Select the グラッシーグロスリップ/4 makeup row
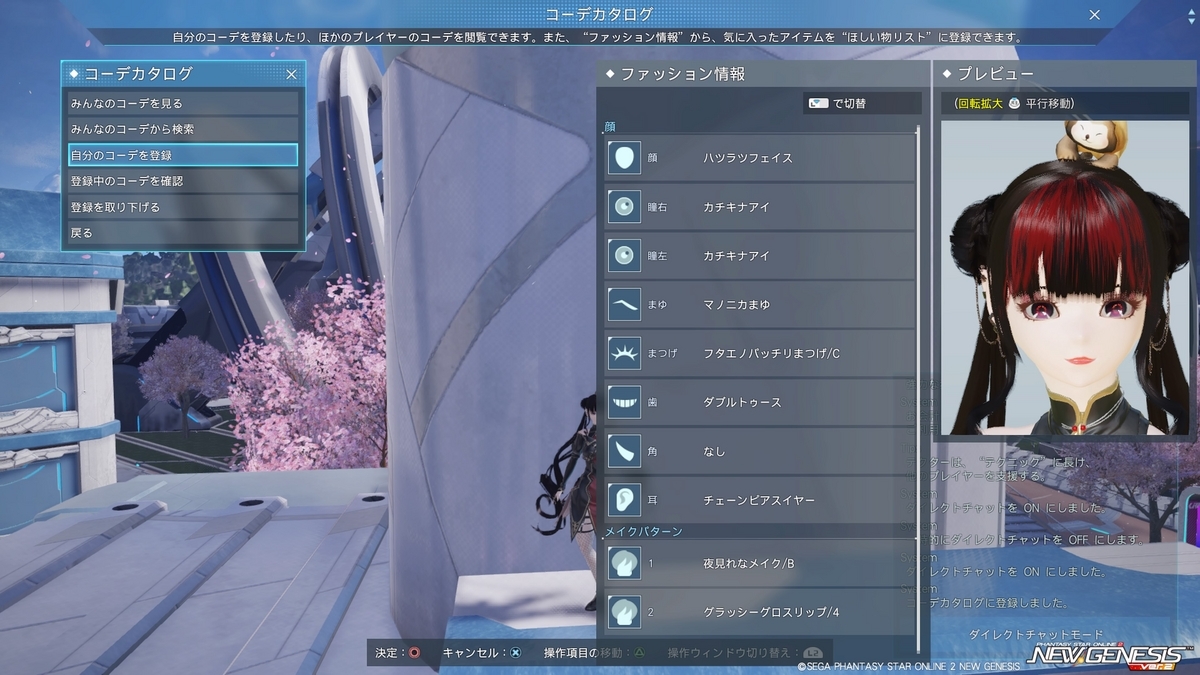This screenshot has height=675, width=1200. coord(759,612)
